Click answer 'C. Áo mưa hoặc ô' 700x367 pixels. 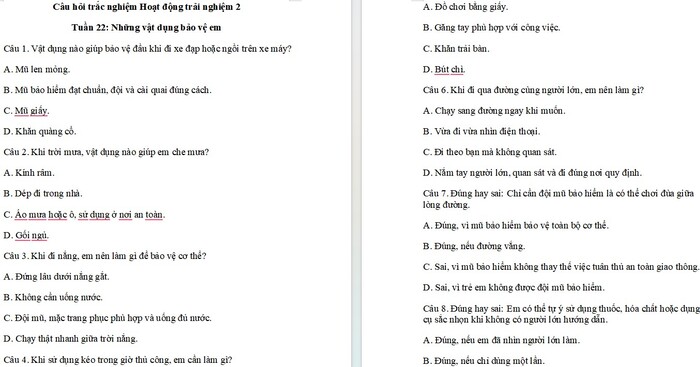pos(84,215)
